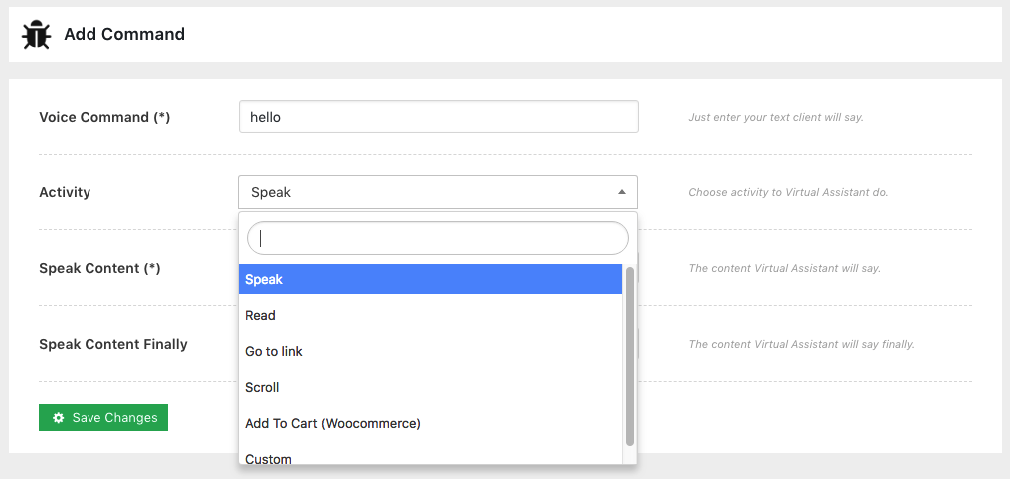The image size is (1010, 479).
Task: Click the gear icon in Save Changes
Action: 59,418
